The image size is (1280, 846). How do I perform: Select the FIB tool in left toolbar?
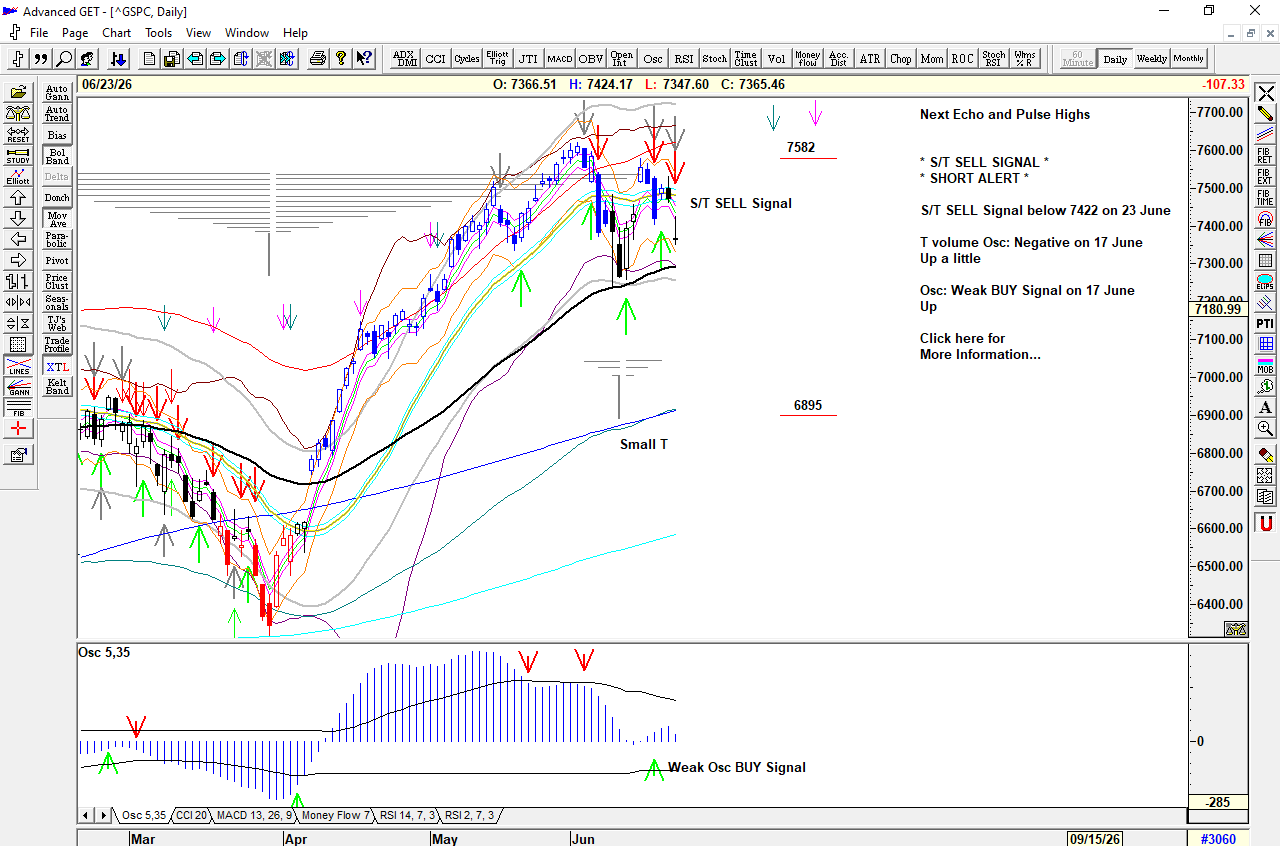point(18,408)
